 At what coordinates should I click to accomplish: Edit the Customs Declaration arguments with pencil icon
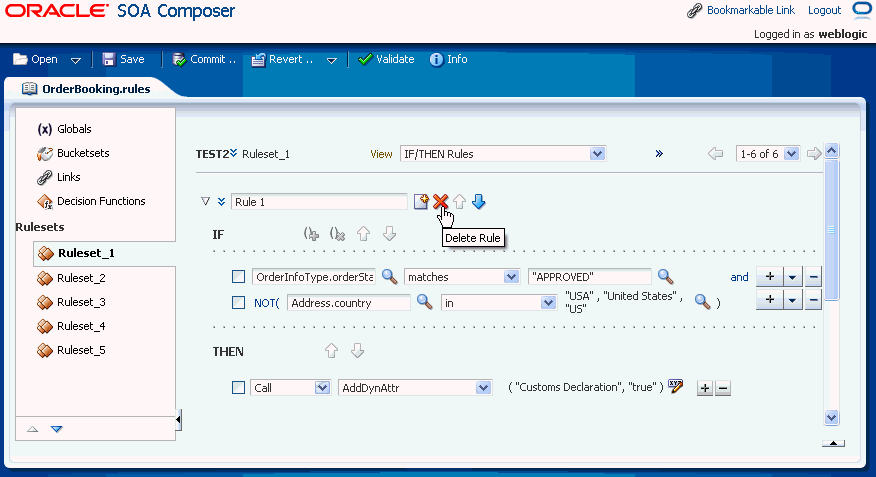(675, 387)
